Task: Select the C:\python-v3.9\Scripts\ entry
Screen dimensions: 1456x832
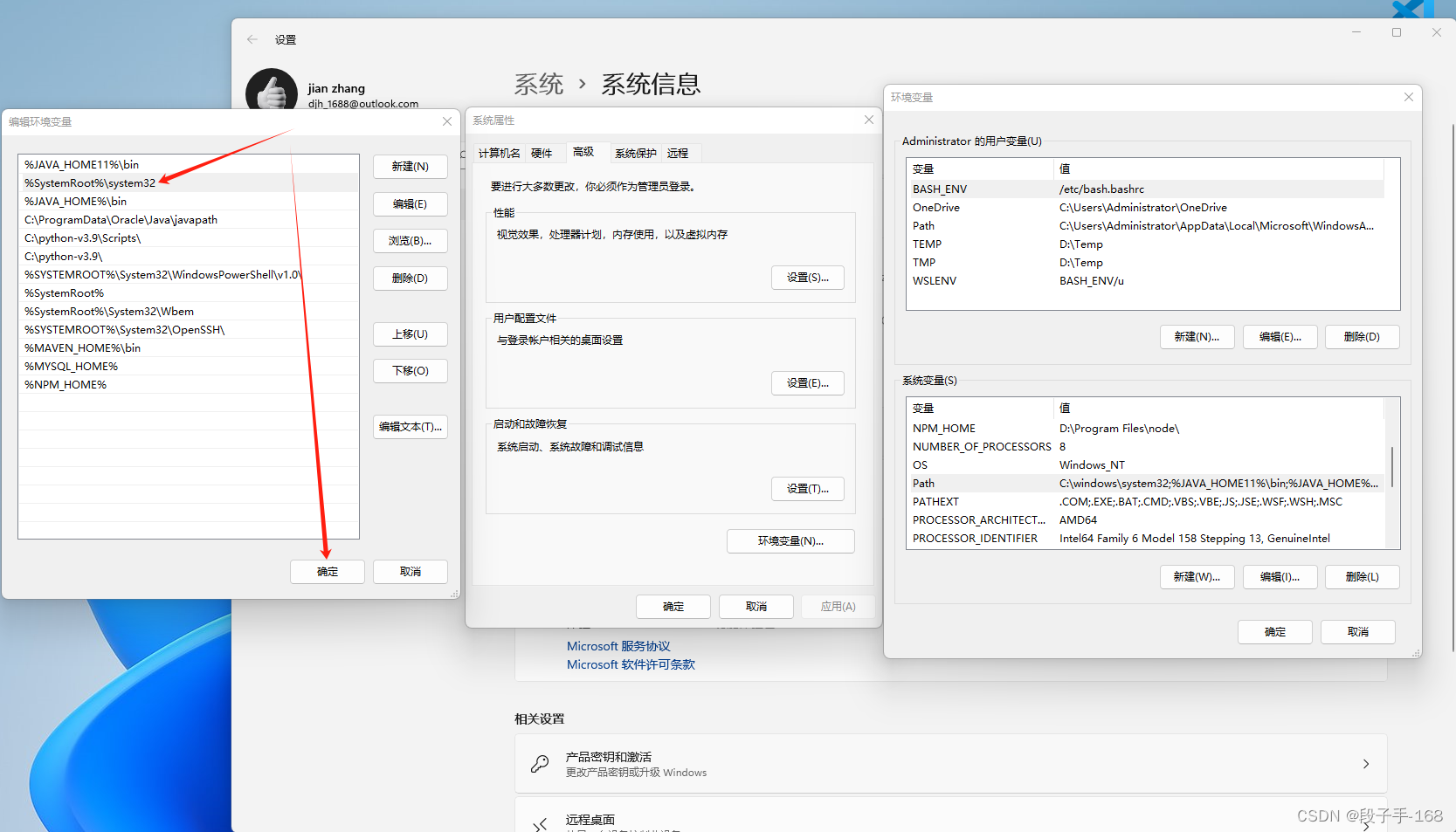Action: (189, 237)
